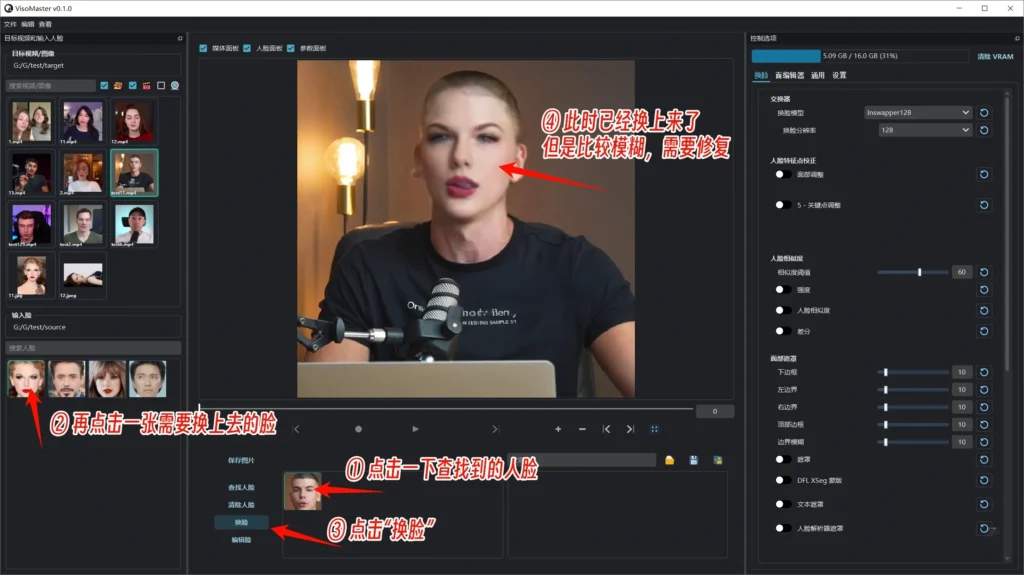Screen dimensions: 1024x575
Task: Remove a marker with the minus icon
Action: pyautogui.click(x=582, y=429)
